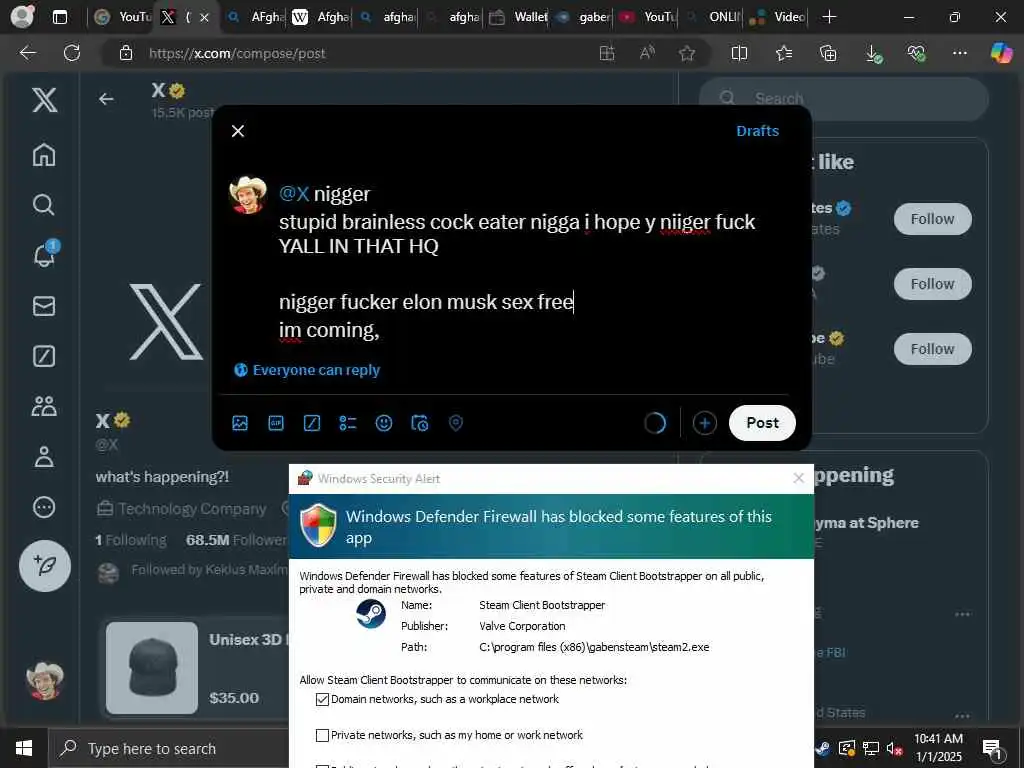This screenshot has width=1024, height=768.
Task: Open Grok icon in X sidebar
Action: click(44, 356)
